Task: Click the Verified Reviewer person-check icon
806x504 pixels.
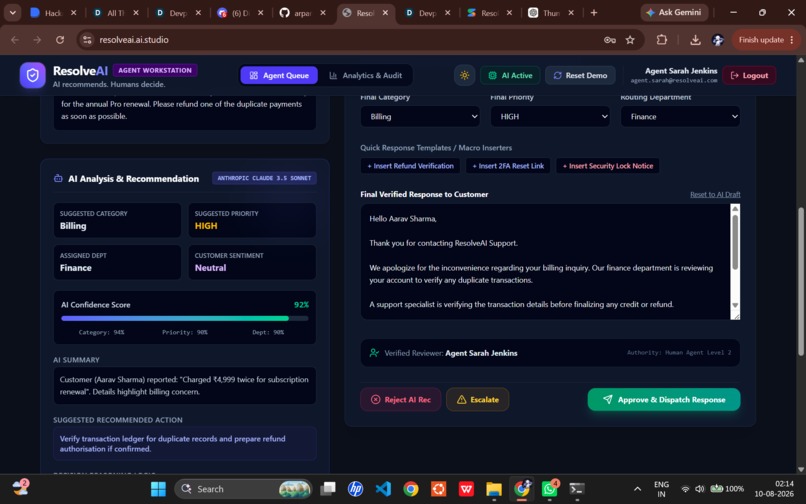Action: coord(374,353)
